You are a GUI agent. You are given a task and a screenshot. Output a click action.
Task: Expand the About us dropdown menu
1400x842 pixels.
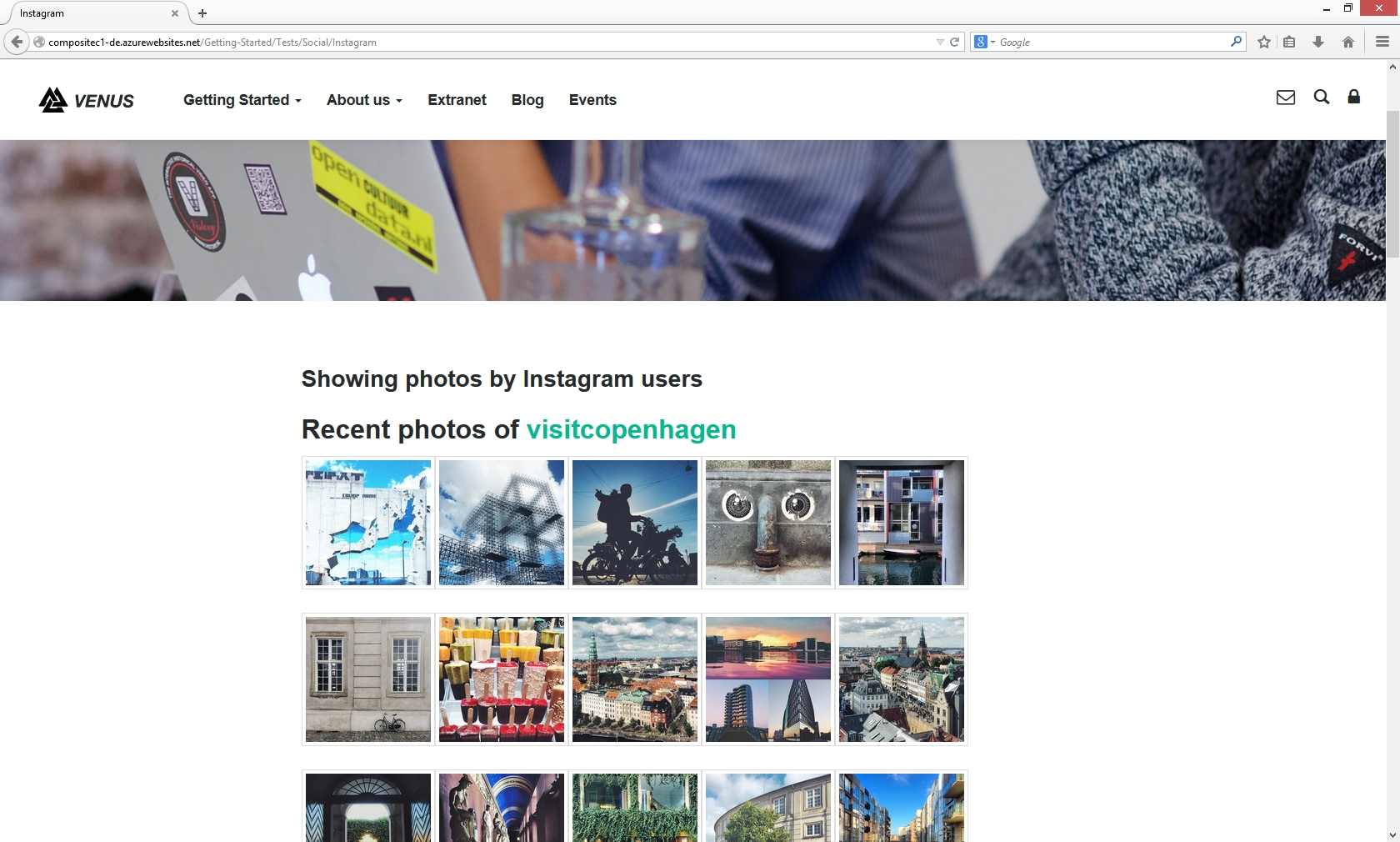click(x=364, y=100)
